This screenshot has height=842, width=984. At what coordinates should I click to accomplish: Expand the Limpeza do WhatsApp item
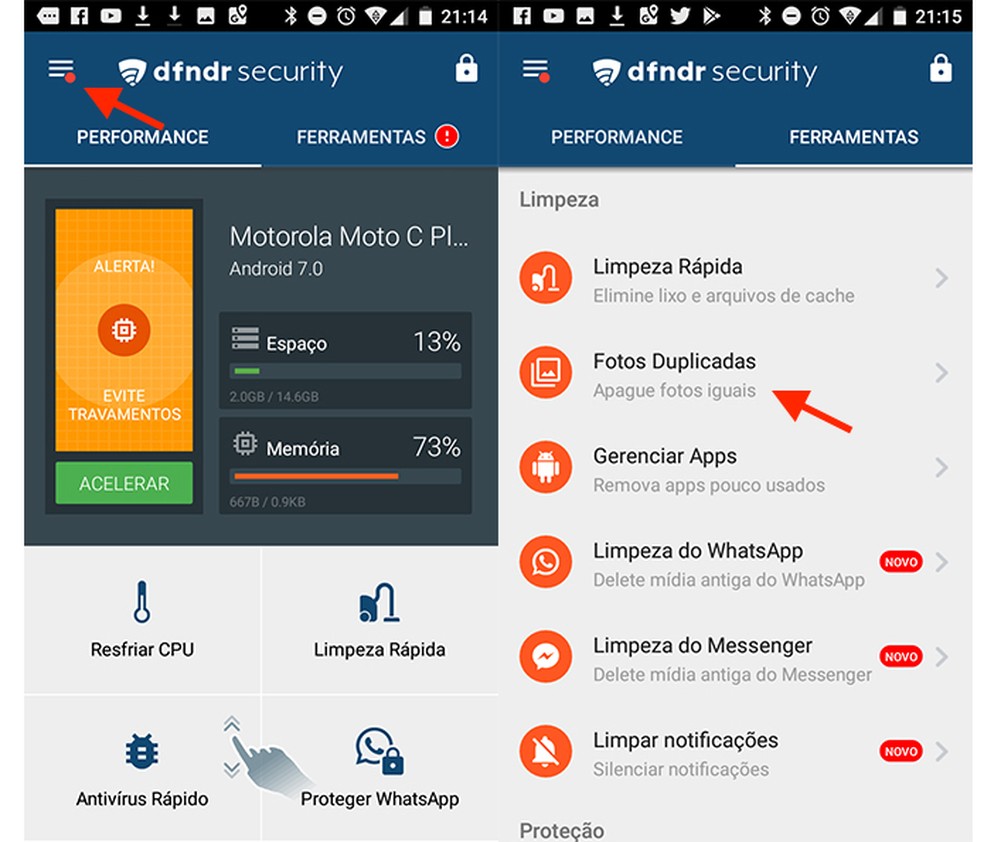click(940, 562)
